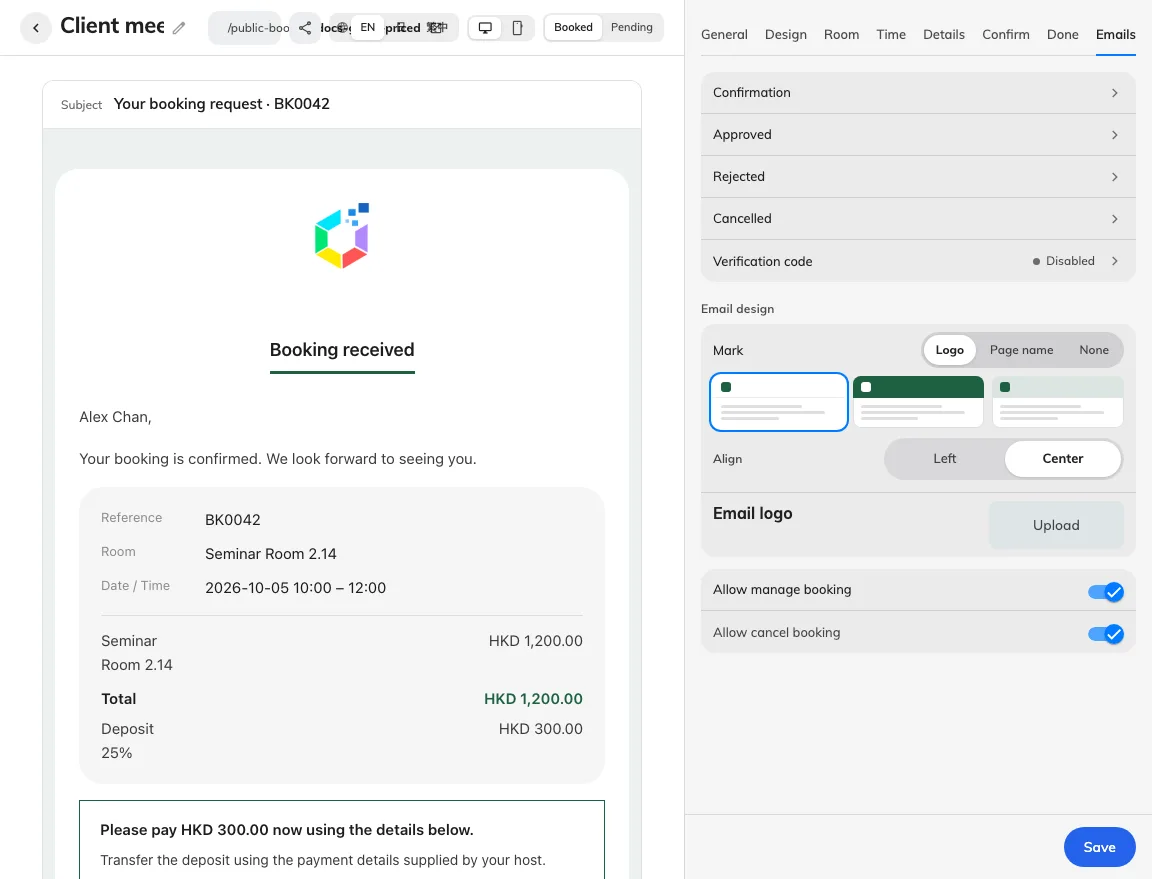Choose the dark green header layout thumbnail
Viewport: 1152px width, 879px height.
pos(918,401)
